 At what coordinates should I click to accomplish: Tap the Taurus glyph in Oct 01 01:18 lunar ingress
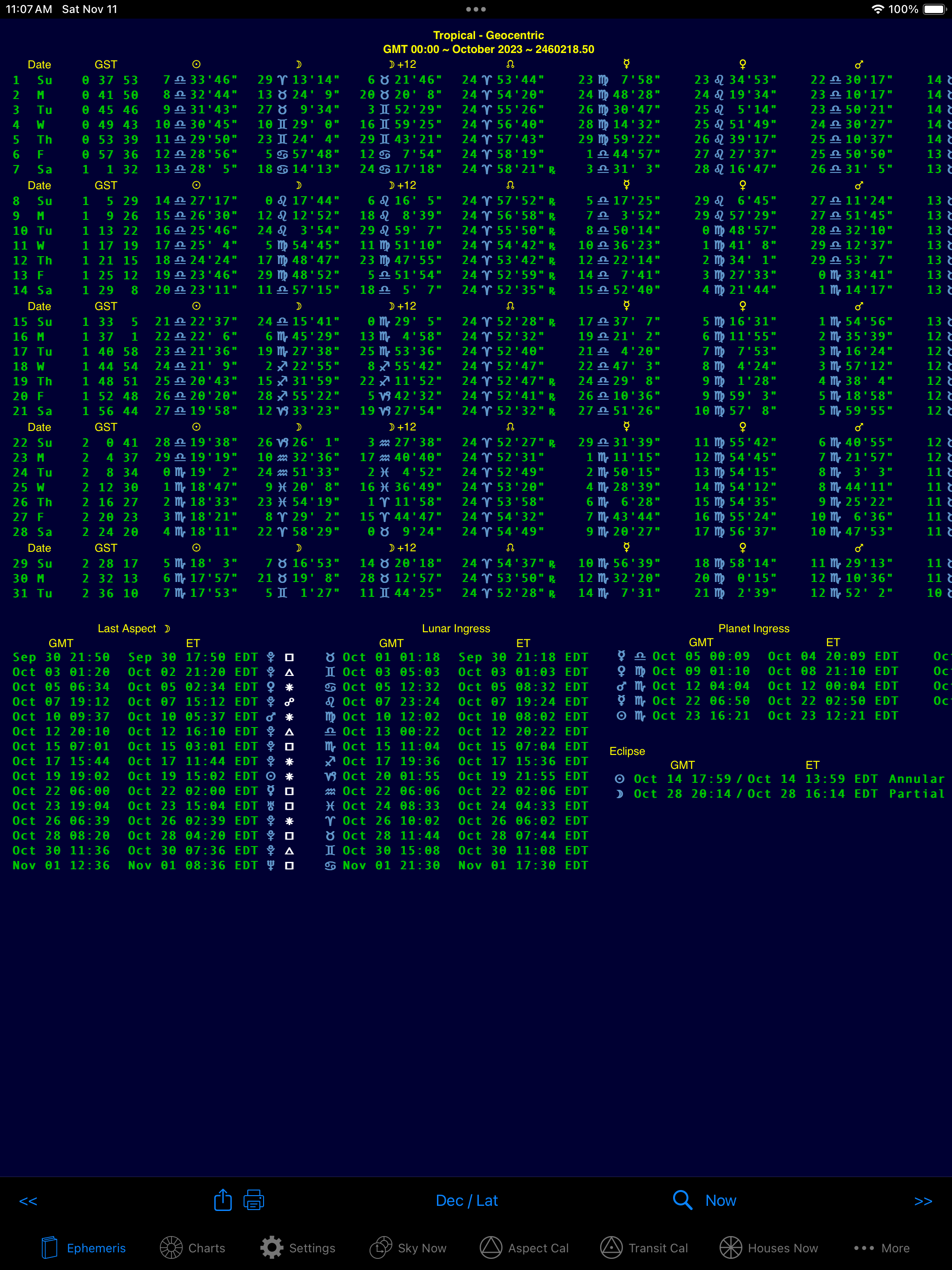pyautogui.click(x=330, y=657)
